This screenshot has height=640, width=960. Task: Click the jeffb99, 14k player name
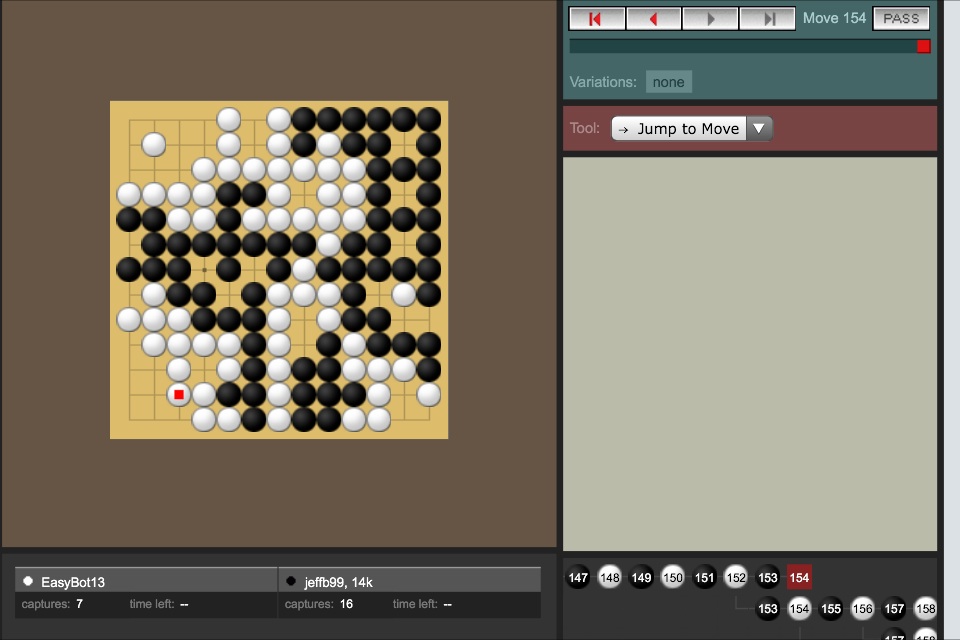[339, 581]
